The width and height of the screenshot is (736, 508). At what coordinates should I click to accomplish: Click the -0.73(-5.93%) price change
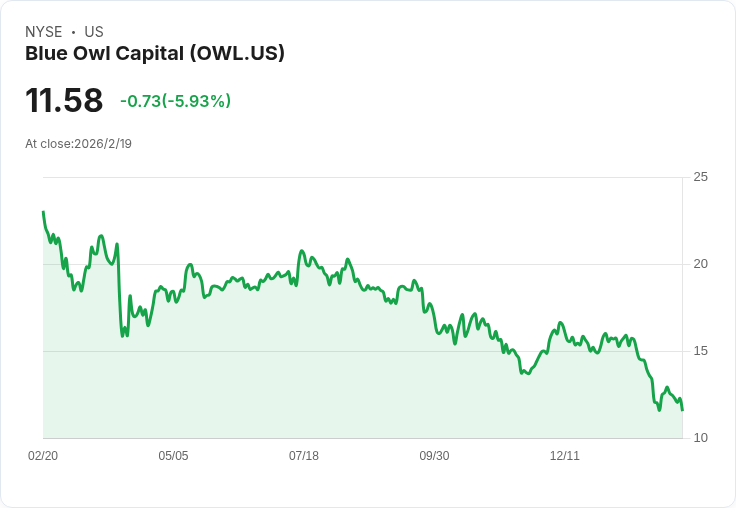175,101
